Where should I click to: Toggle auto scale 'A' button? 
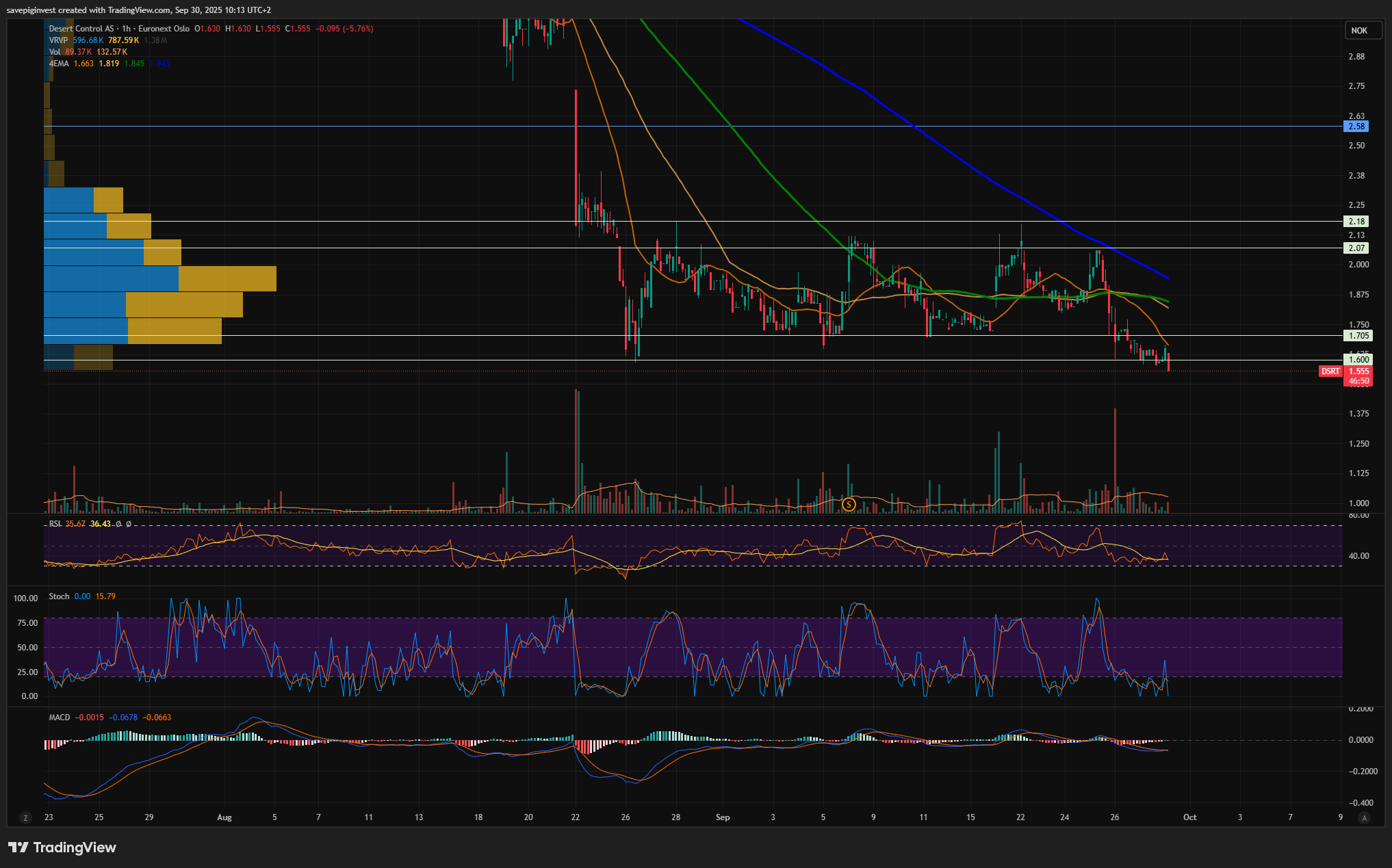point(1364,817)
